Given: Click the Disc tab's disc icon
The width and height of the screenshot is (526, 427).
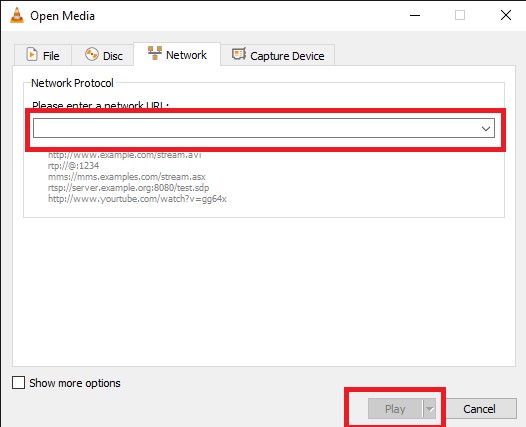Looking at the screenshot, I should [92, 54].
